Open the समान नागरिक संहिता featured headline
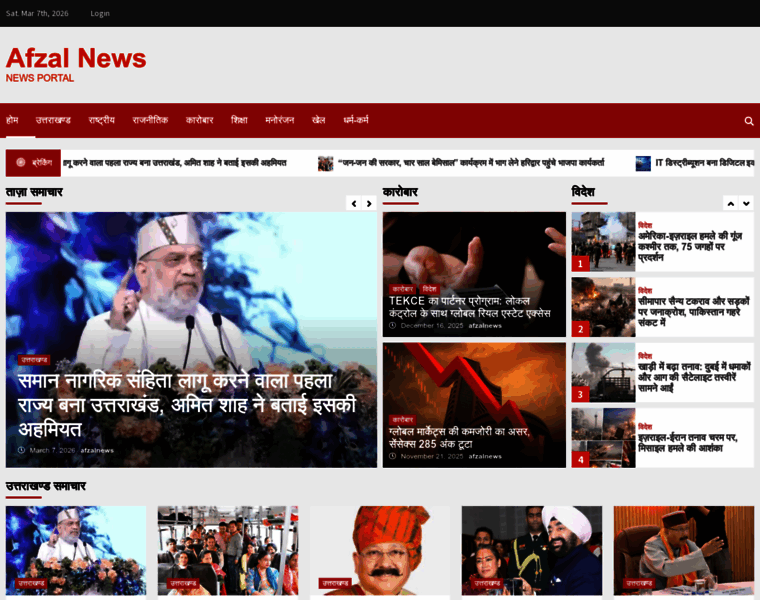 point(187,405)
